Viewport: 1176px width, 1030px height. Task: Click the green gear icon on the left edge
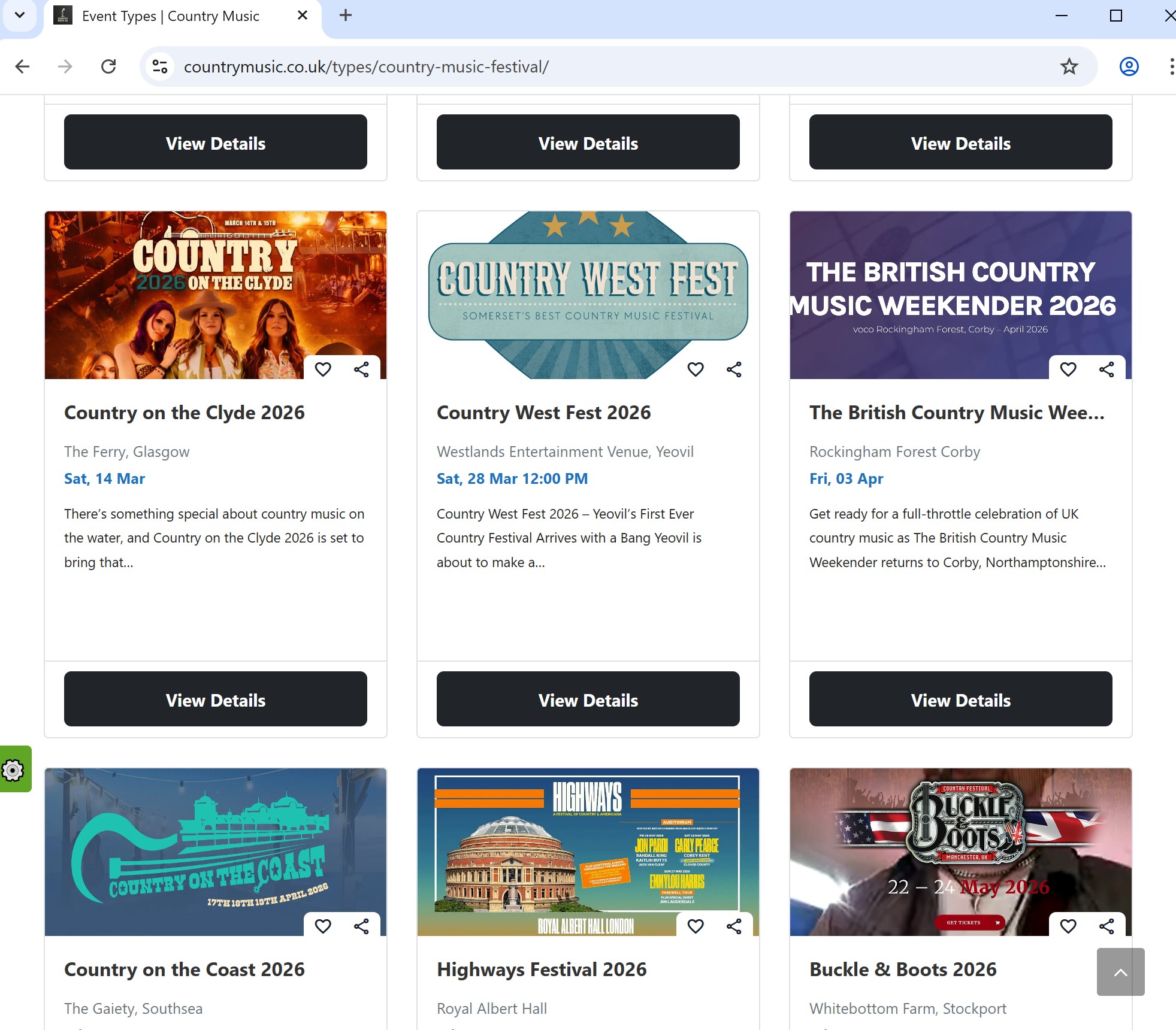point(11,770)
